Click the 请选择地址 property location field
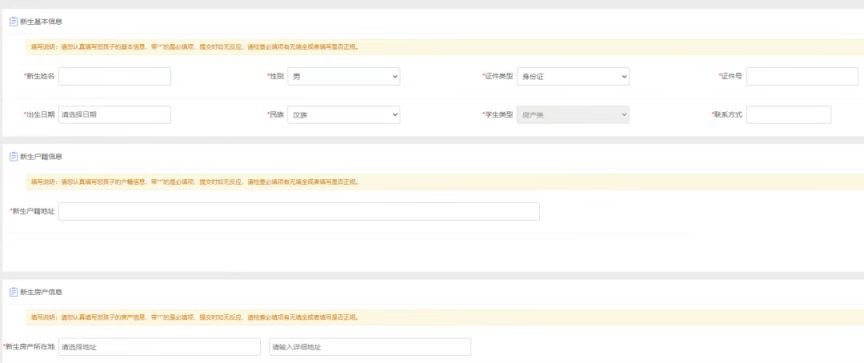 (159, 347)
